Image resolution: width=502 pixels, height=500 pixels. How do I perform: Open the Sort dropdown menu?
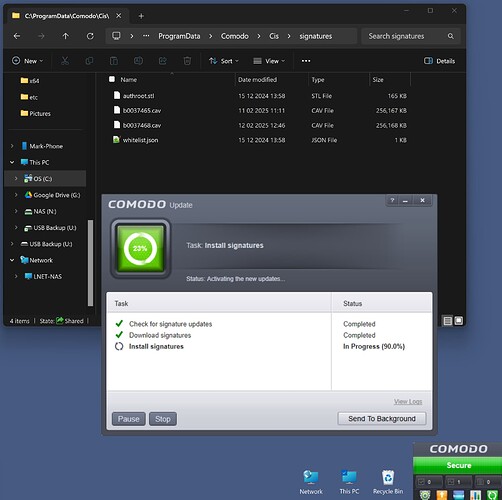(x=224, y=61)
